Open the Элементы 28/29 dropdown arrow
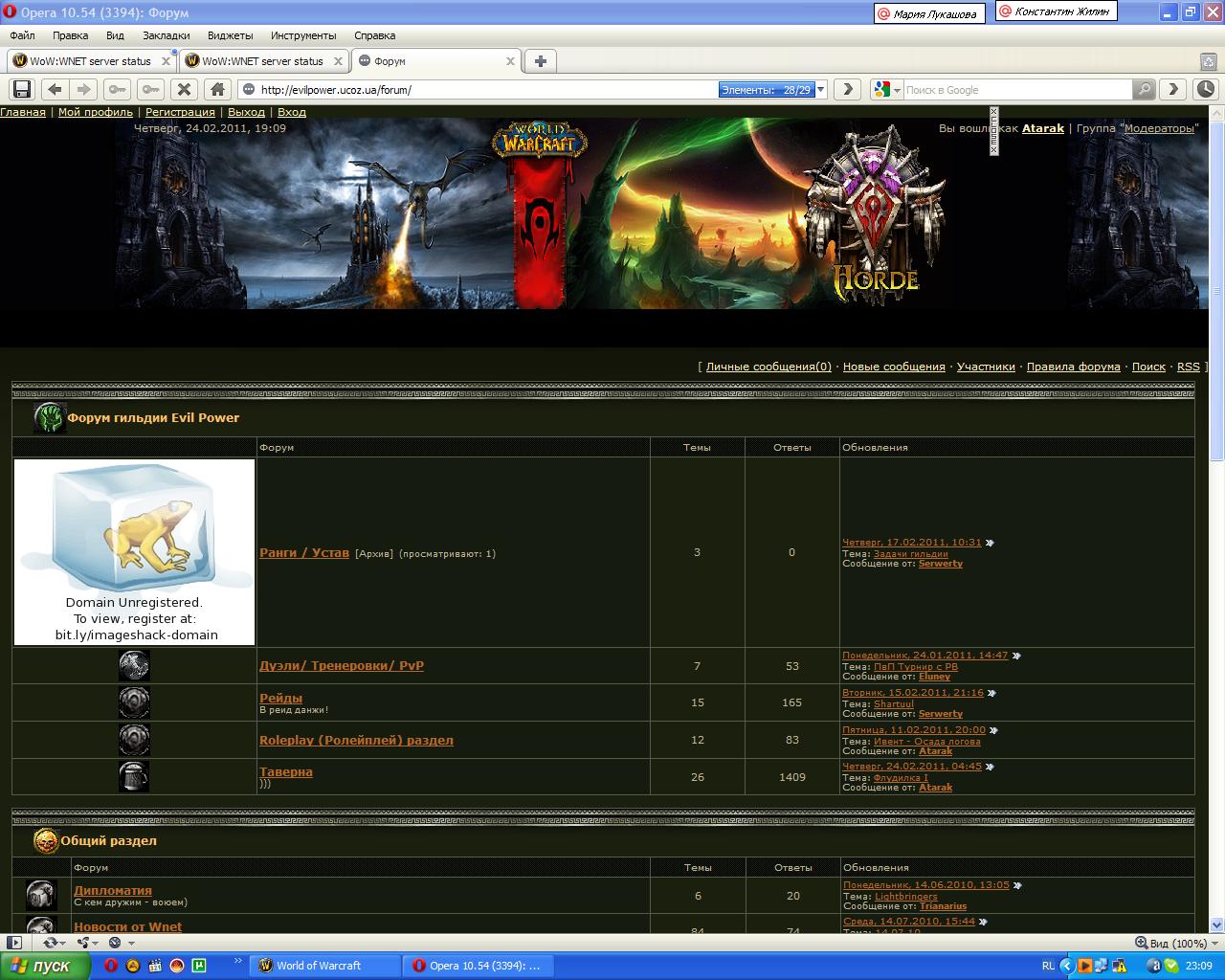 pos(820,90)
